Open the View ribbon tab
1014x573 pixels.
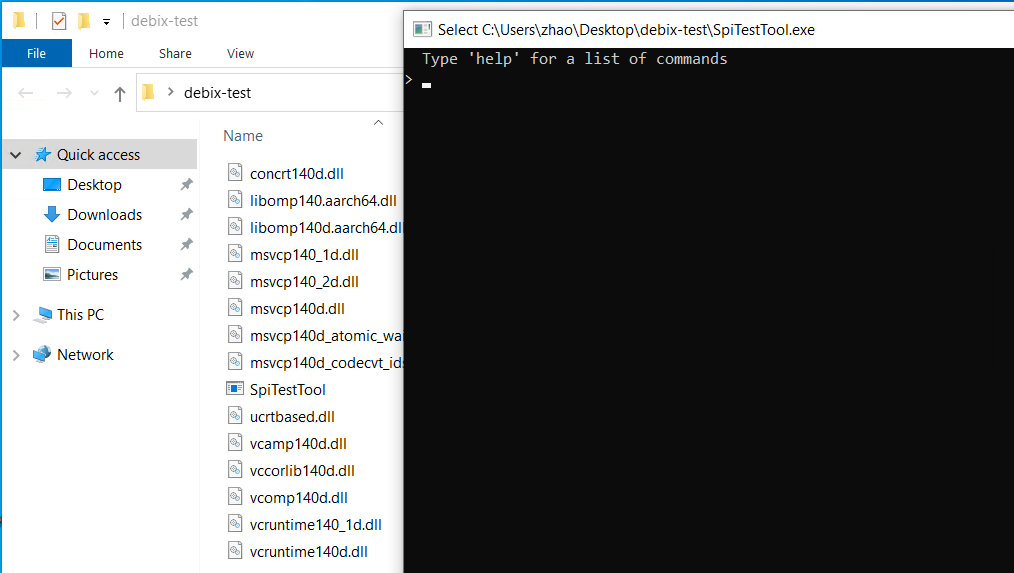point(240,53)
